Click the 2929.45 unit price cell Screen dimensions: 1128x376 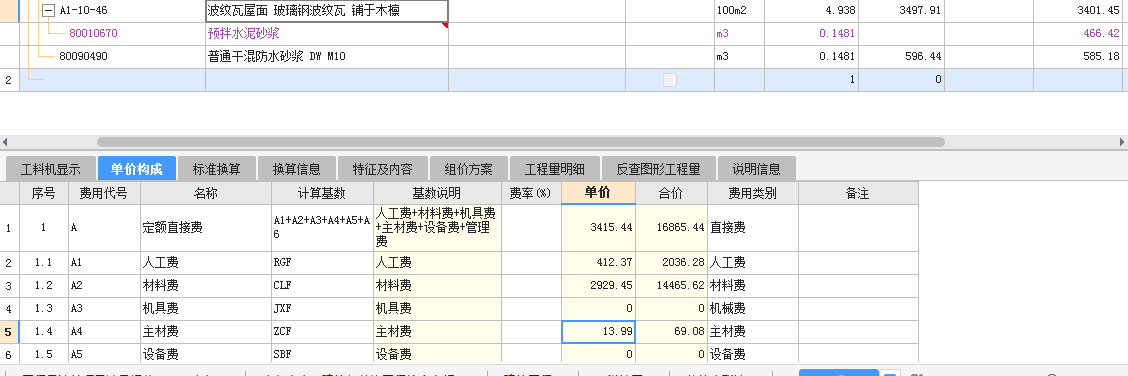(x=598, y=286)
